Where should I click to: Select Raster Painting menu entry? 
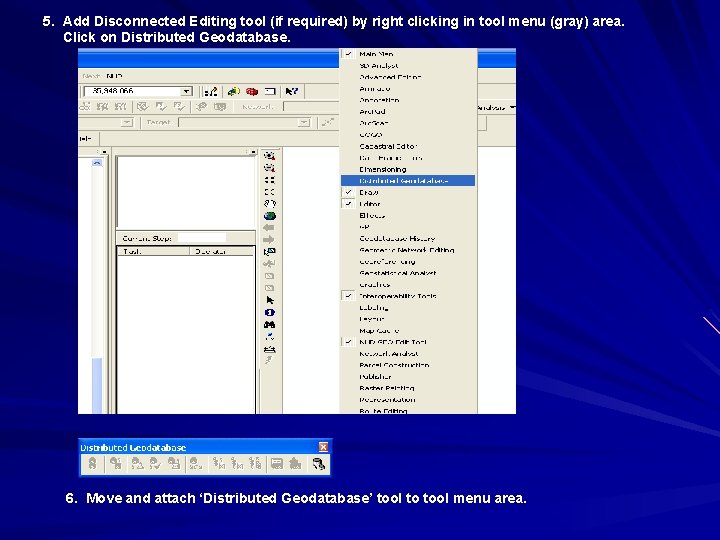408,388
